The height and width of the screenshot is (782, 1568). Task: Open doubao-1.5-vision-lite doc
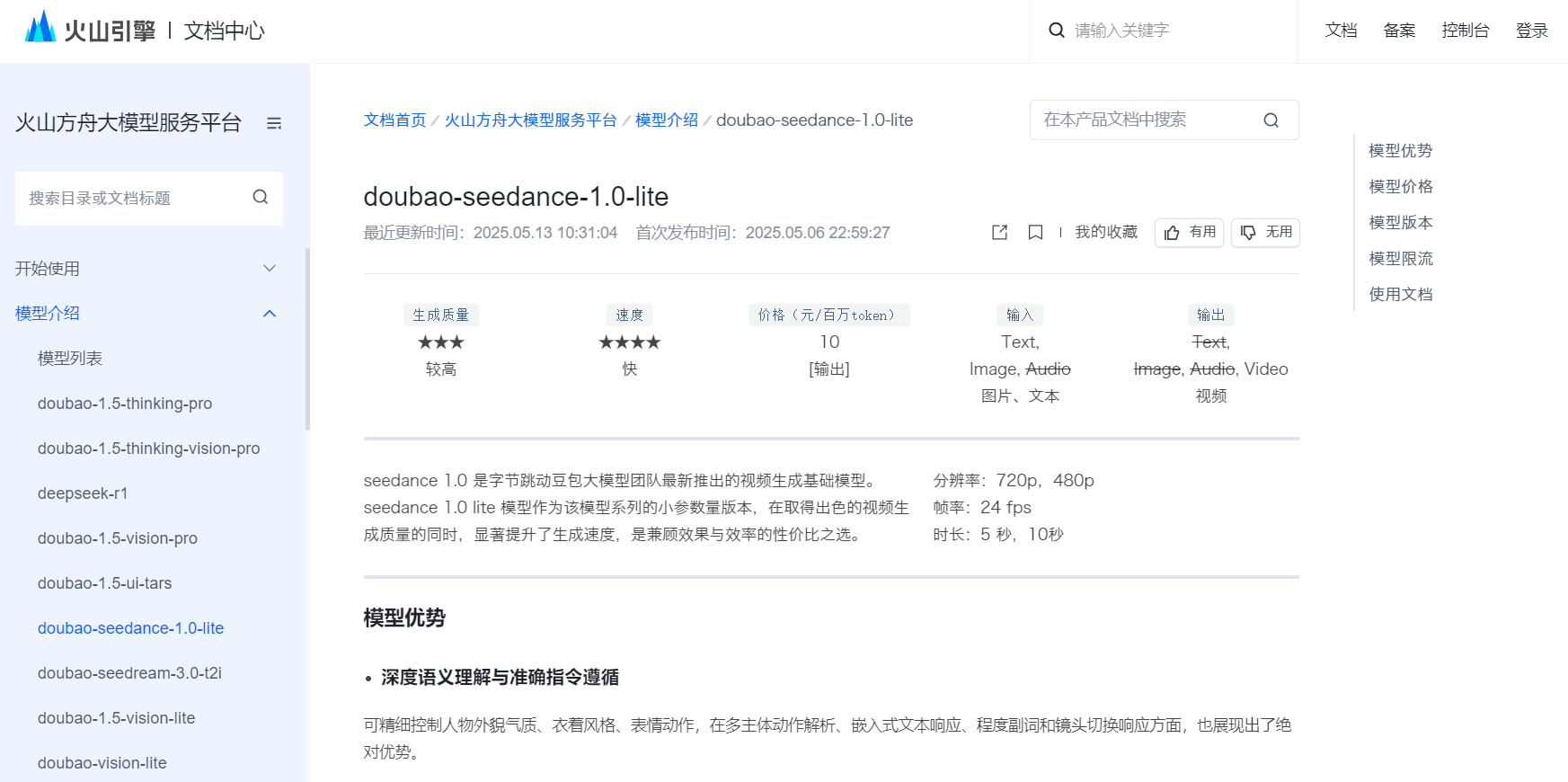click(117, 718)
